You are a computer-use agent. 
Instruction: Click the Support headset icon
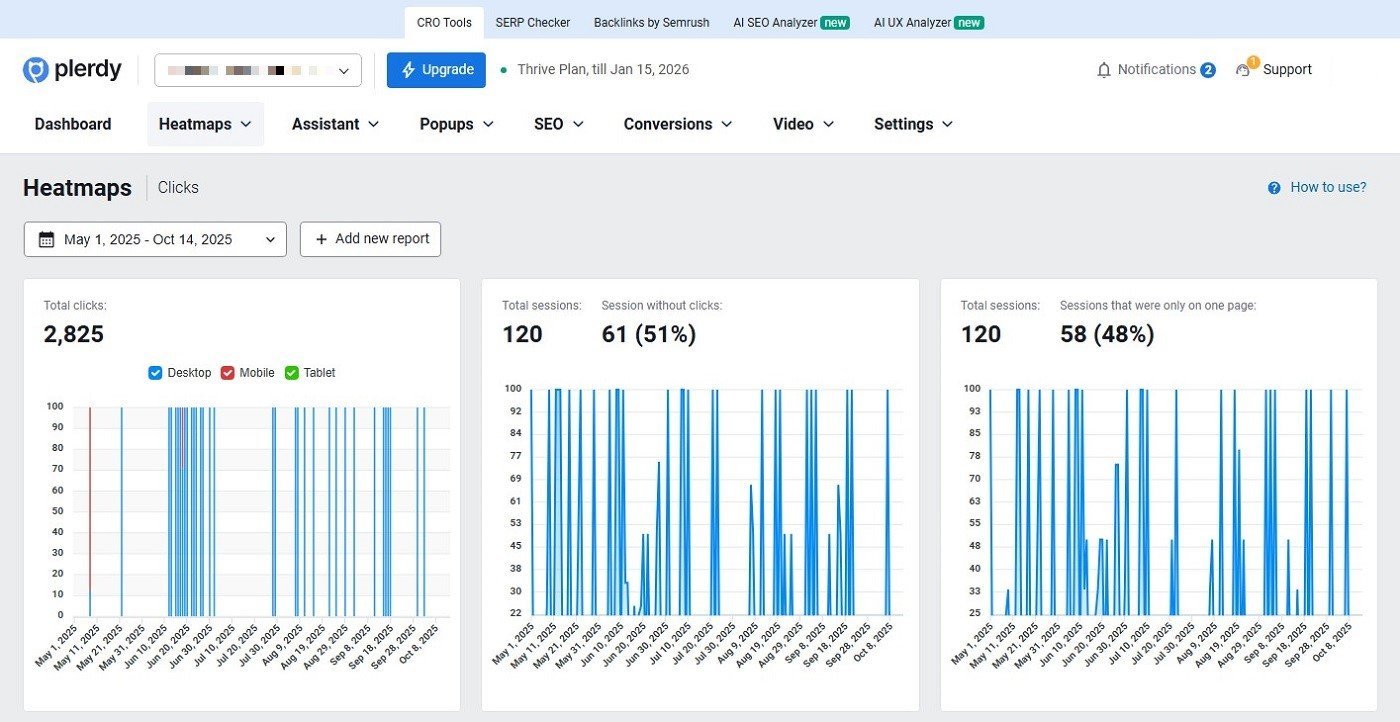click(x=1243, y=70)
